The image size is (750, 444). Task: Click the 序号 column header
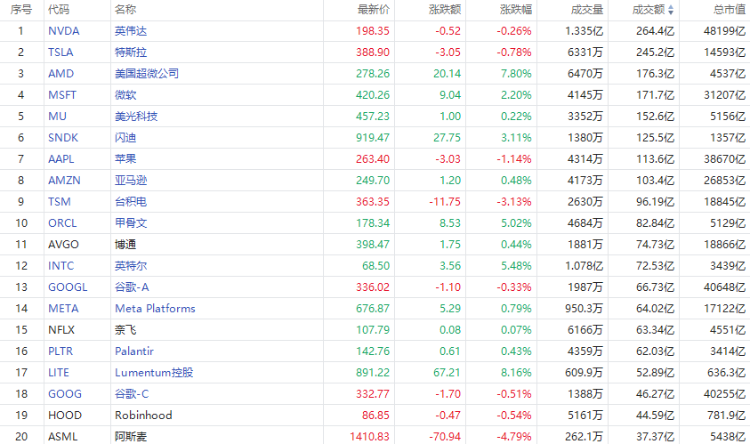21,10
